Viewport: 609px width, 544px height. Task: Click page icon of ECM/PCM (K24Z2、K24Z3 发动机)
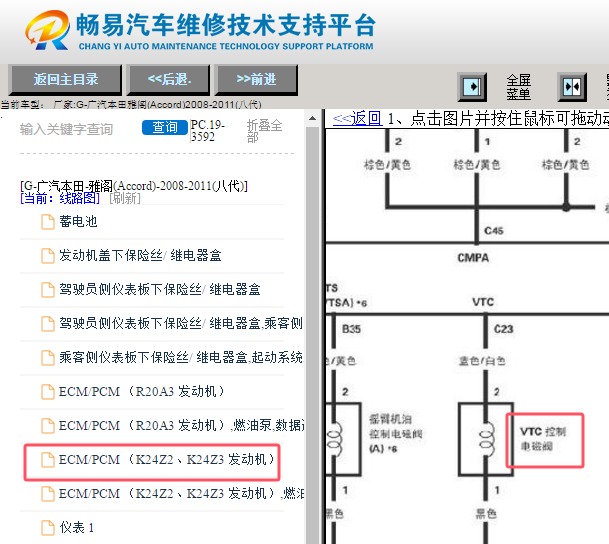click(x=48, y=460)
